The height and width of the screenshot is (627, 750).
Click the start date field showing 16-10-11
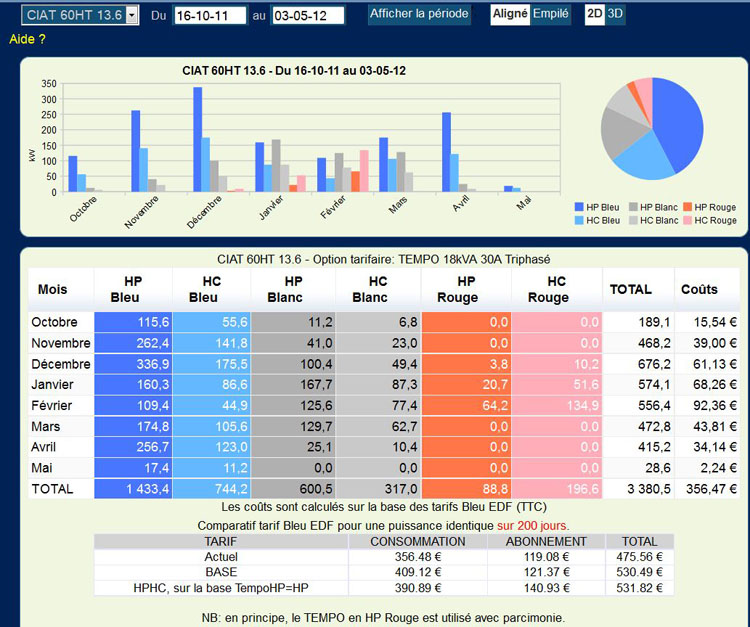[x=209, y=15]
